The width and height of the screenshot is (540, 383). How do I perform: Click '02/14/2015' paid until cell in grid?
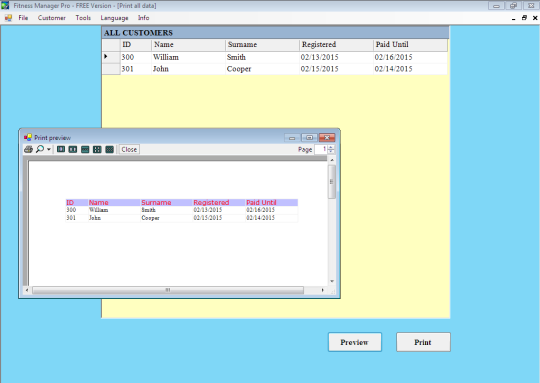[x=410, y=69]
